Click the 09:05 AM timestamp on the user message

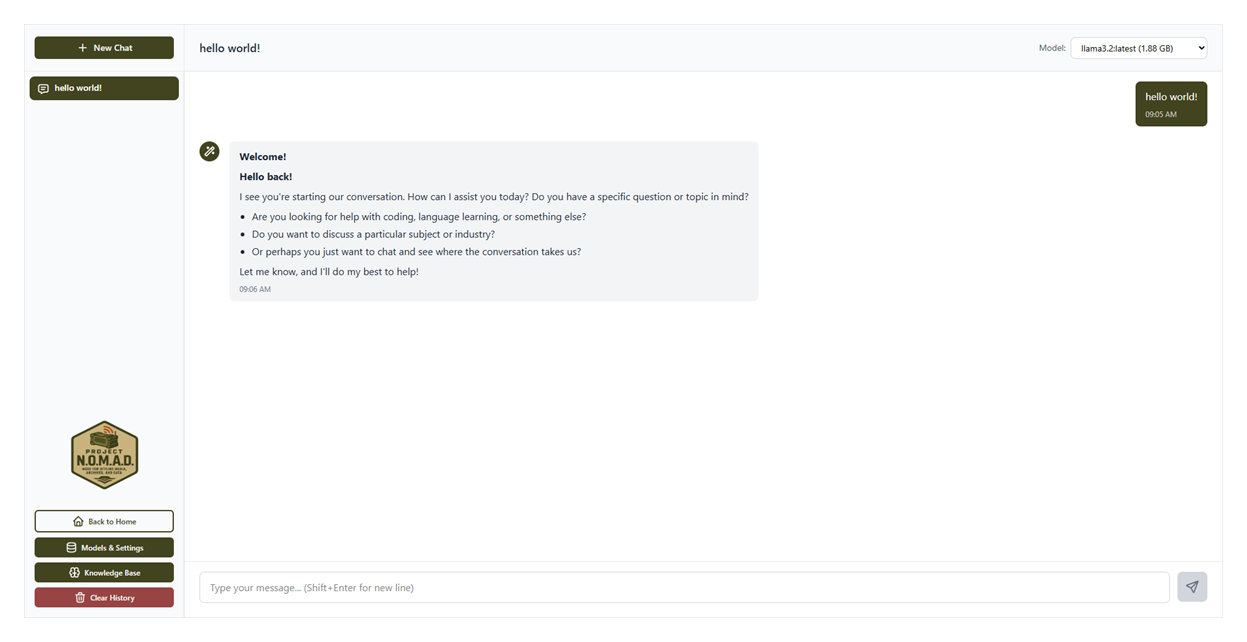1161,115
